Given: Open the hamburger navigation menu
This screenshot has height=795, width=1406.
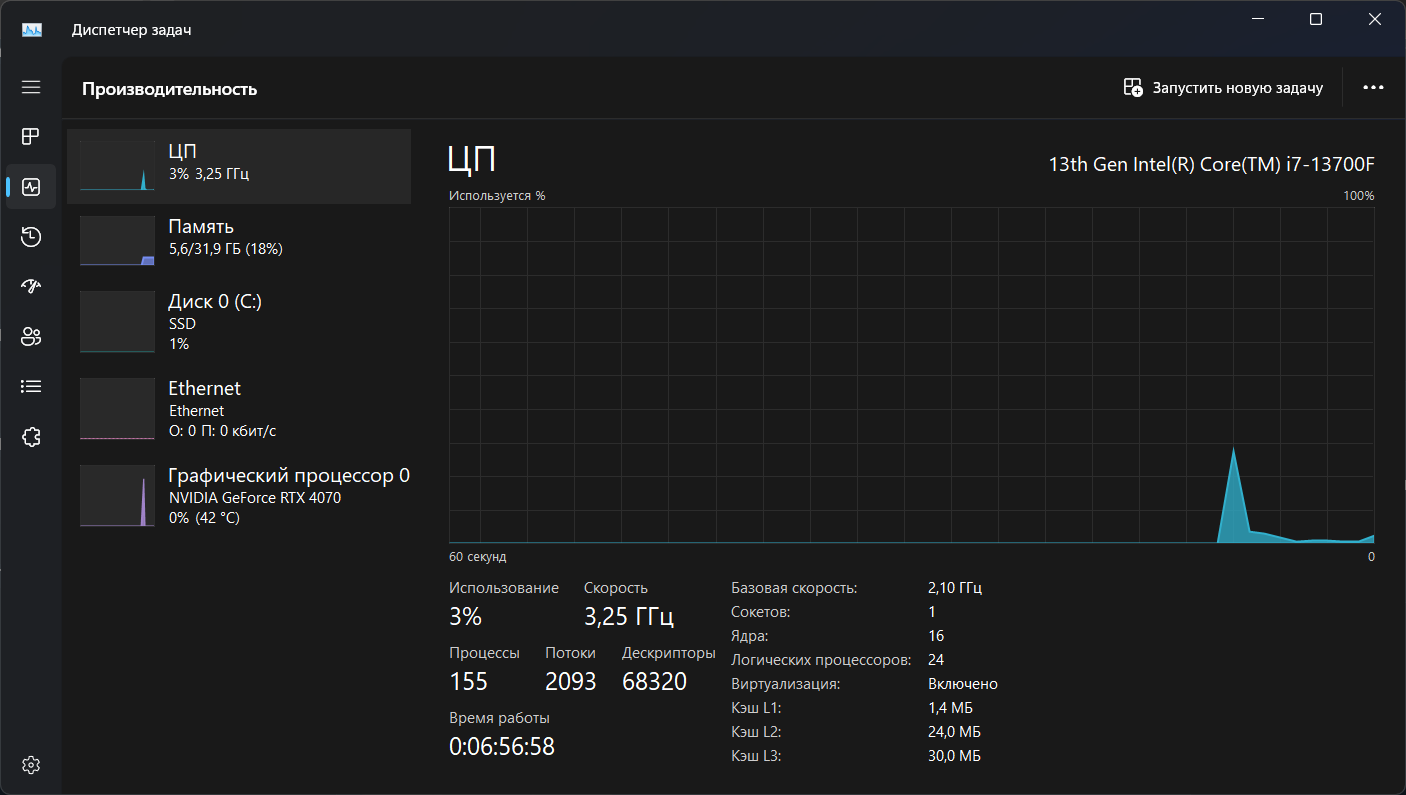Looking at the screenshot, I should point(31,87).
